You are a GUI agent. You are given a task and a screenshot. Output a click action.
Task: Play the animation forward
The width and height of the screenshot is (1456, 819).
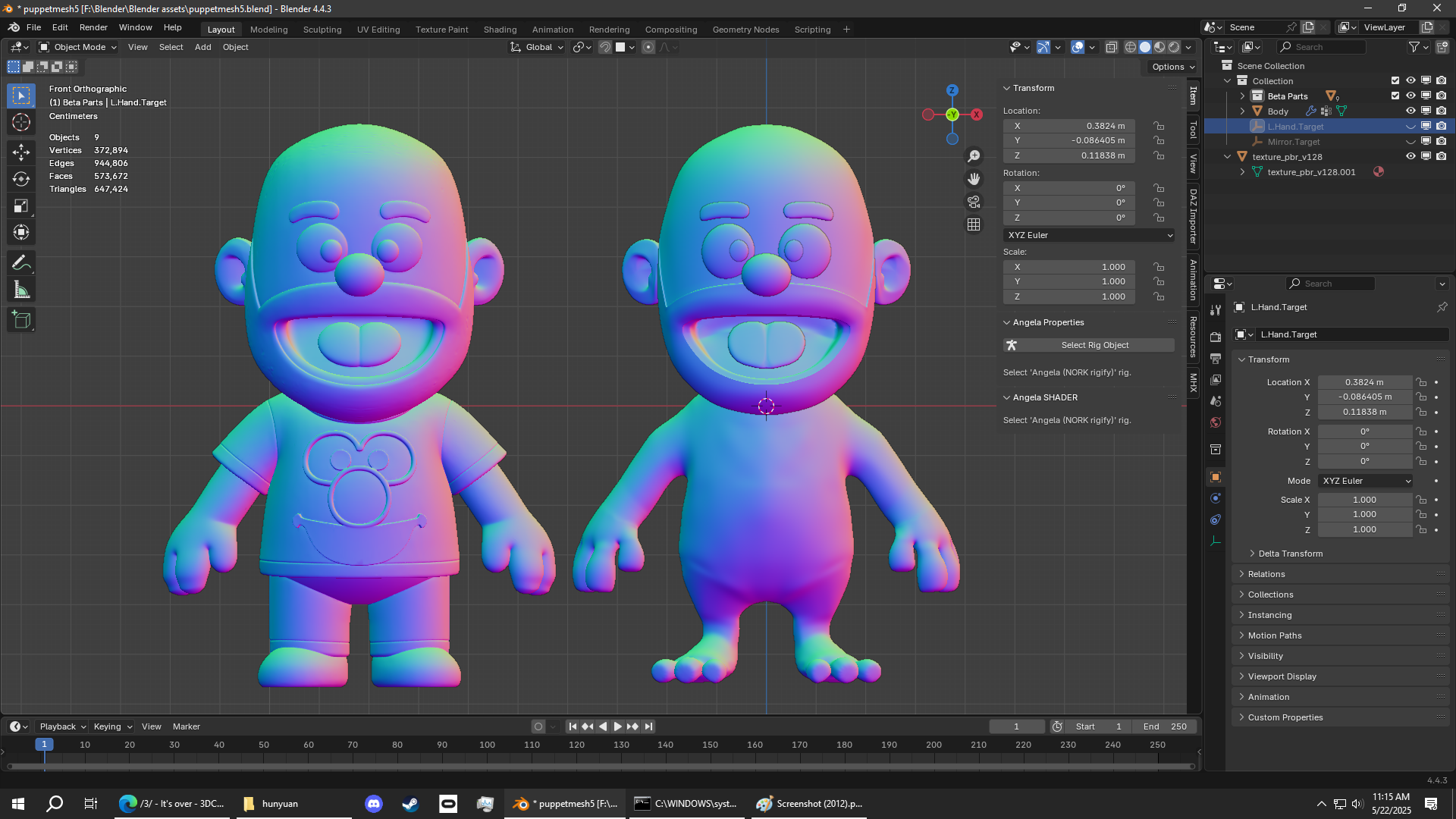(x=617, y=726)
